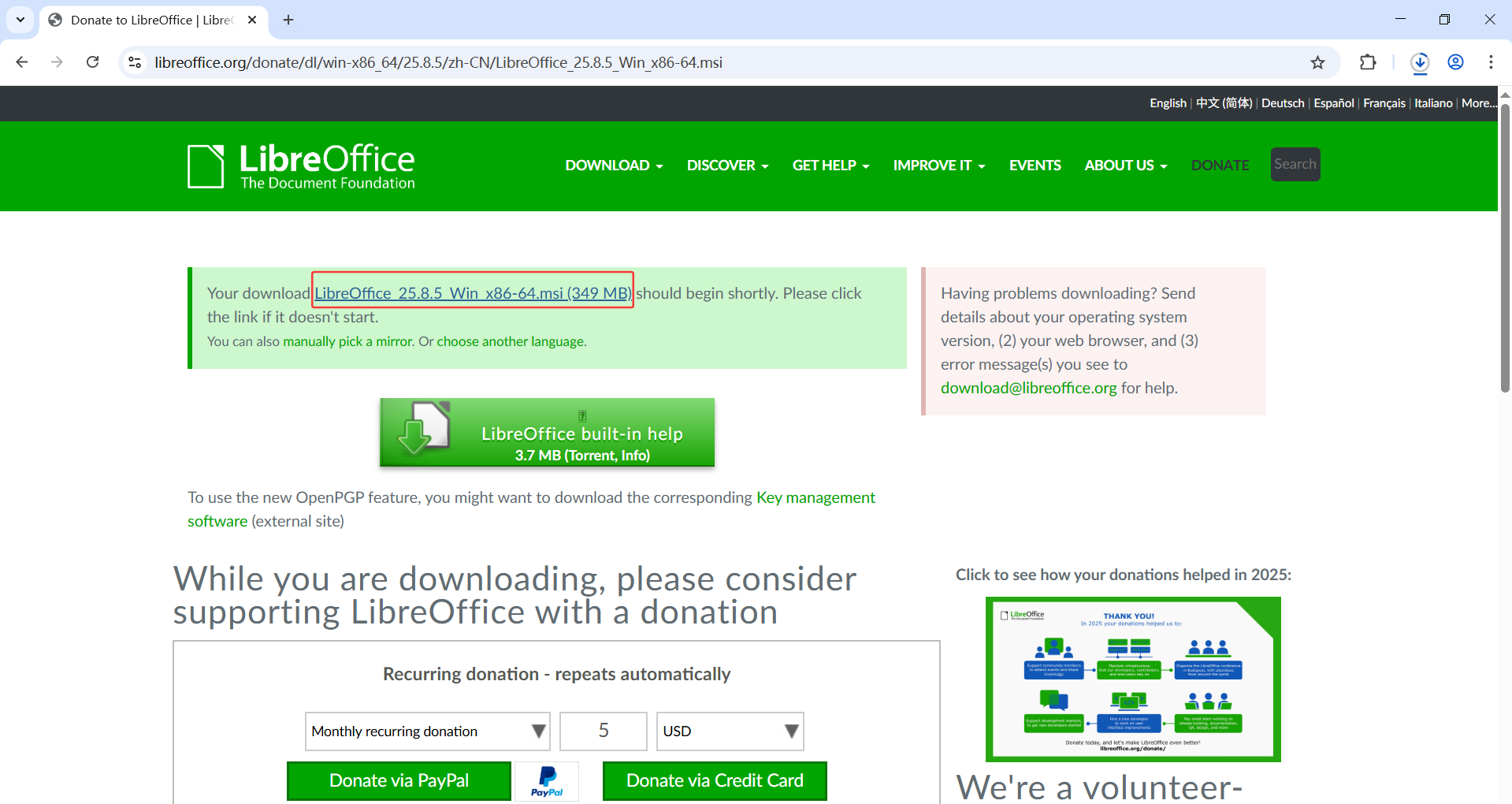This screenshot has height=804, width=1512.
Task: Open Monthly recurring donation dropdown
Action: (427, 731)
